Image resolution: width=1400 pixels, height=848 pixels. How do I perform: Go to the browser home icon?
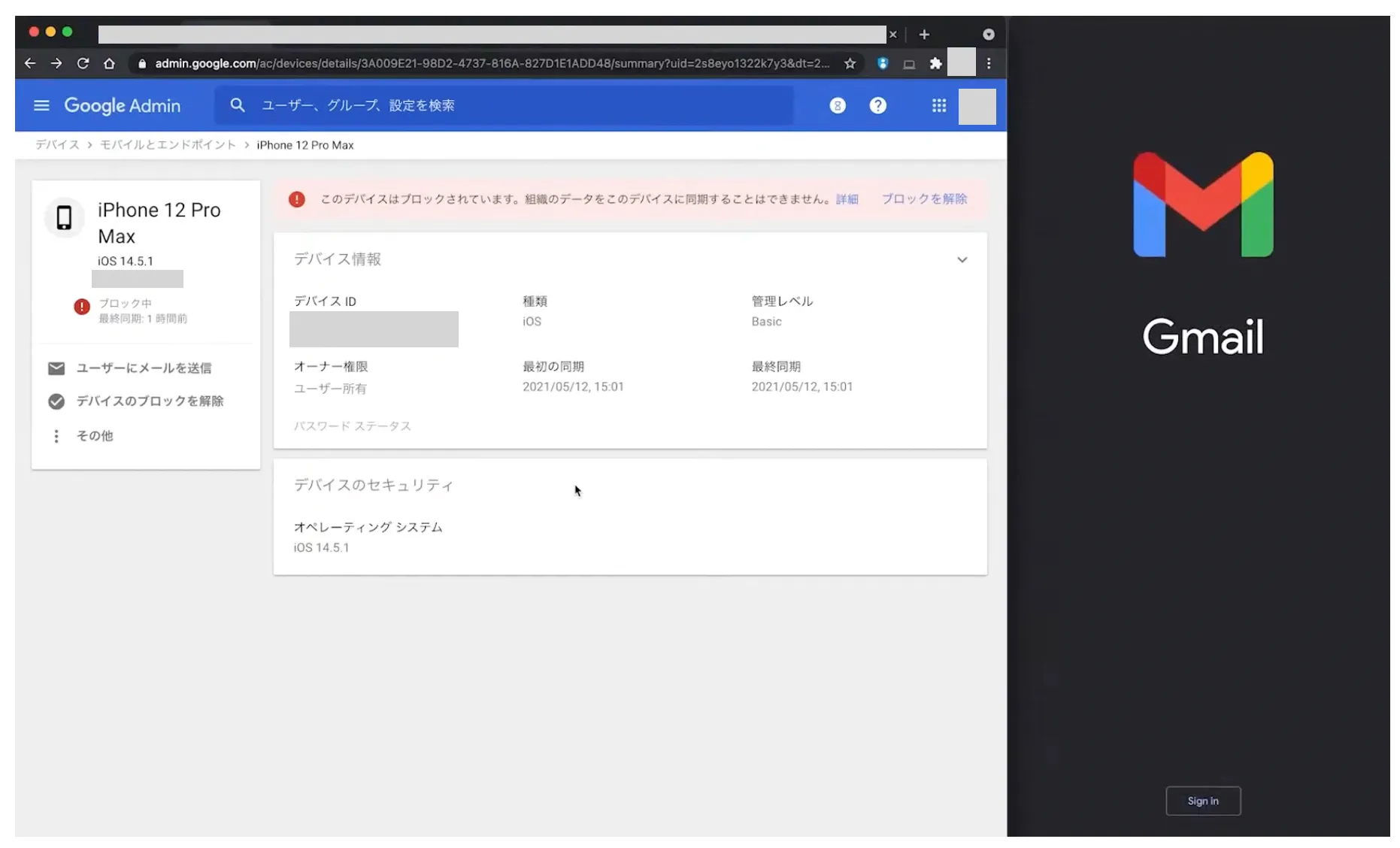pyautogui.click(x=109, y=63)
